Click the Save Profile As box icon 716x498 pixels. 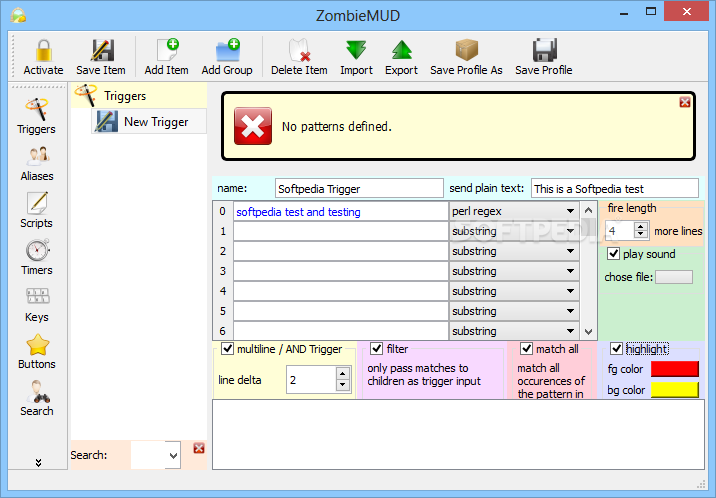click(x=466, y=50)
